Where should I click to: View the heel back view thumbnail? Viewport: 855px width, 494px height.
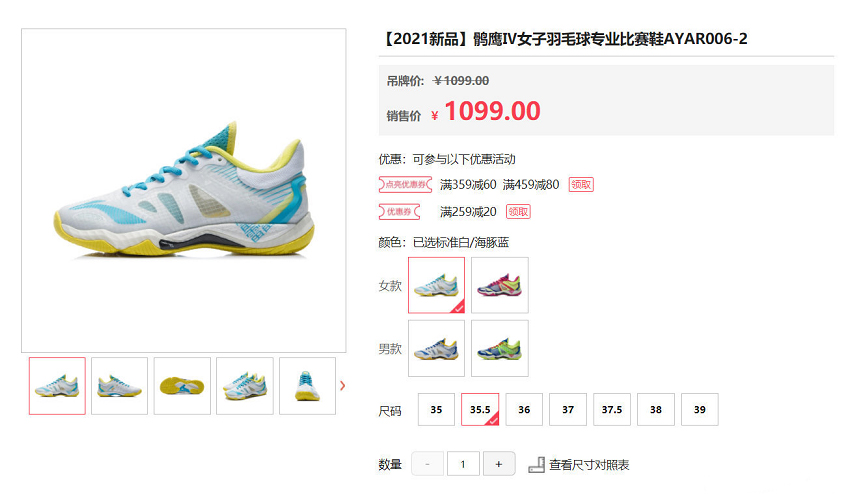(308, 386)
